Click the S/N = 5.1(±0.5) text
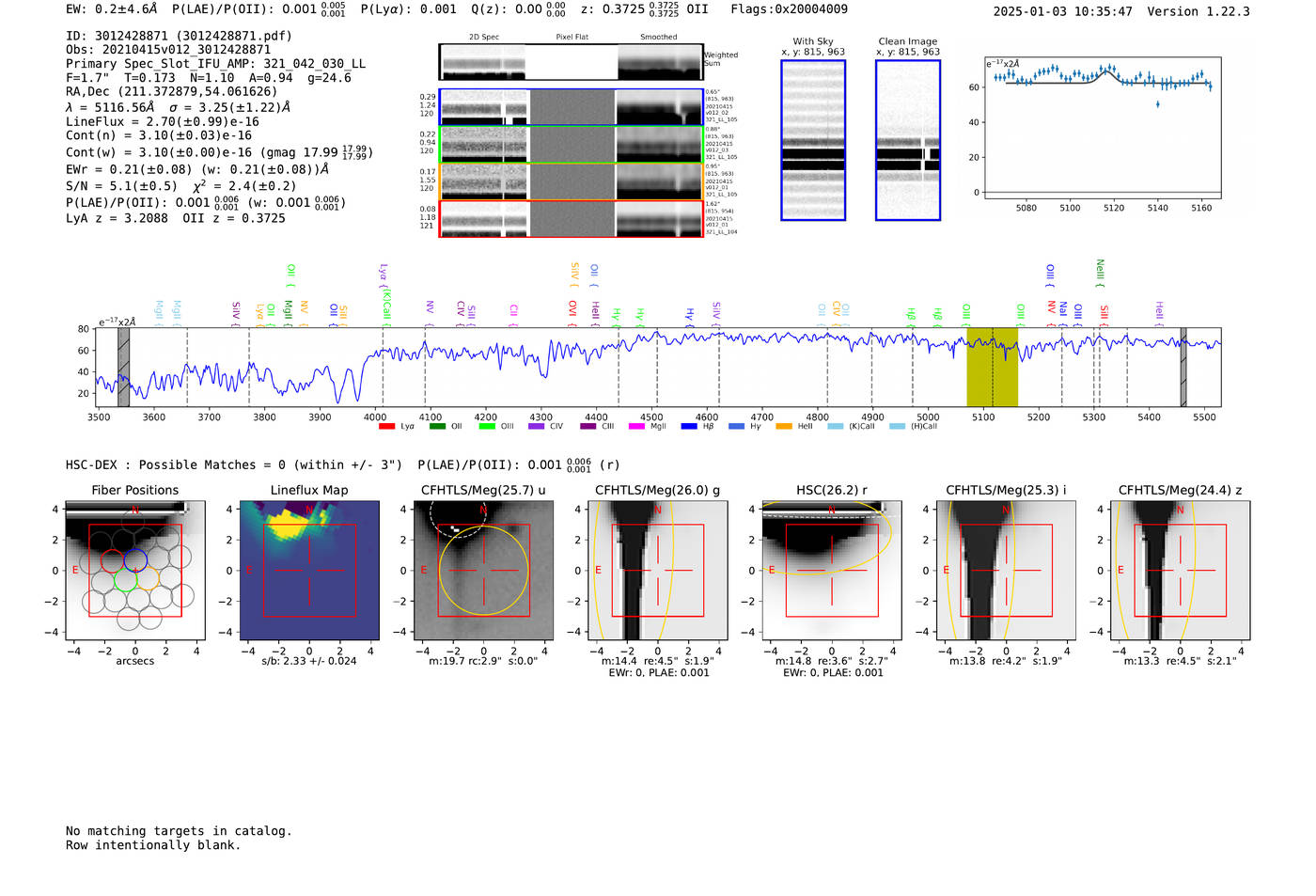This screenshot has height=896, width=1316. tap(121, 186)
